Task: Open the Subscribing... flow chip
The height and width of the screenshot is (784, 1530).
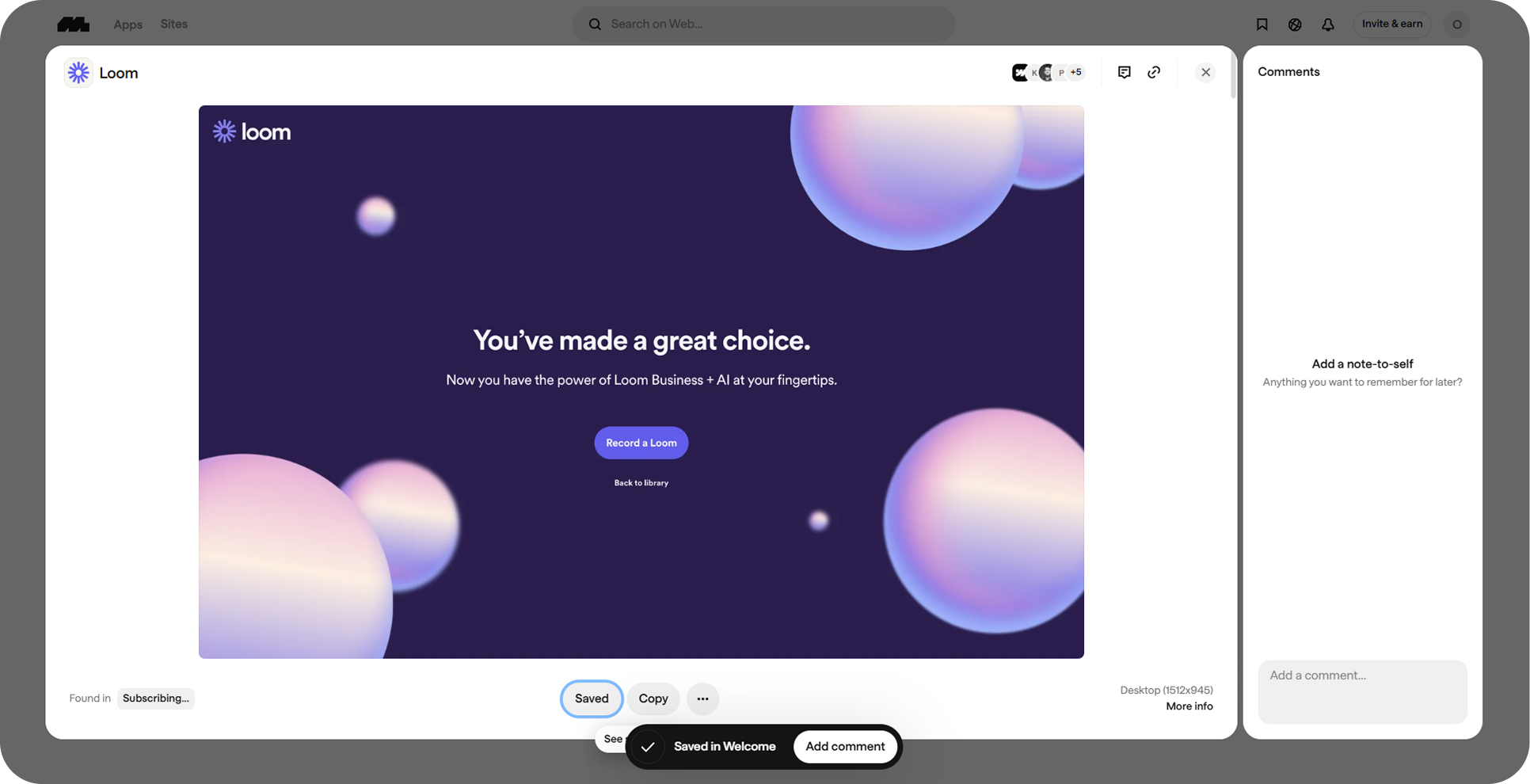Action: click(x=156, y=698)
